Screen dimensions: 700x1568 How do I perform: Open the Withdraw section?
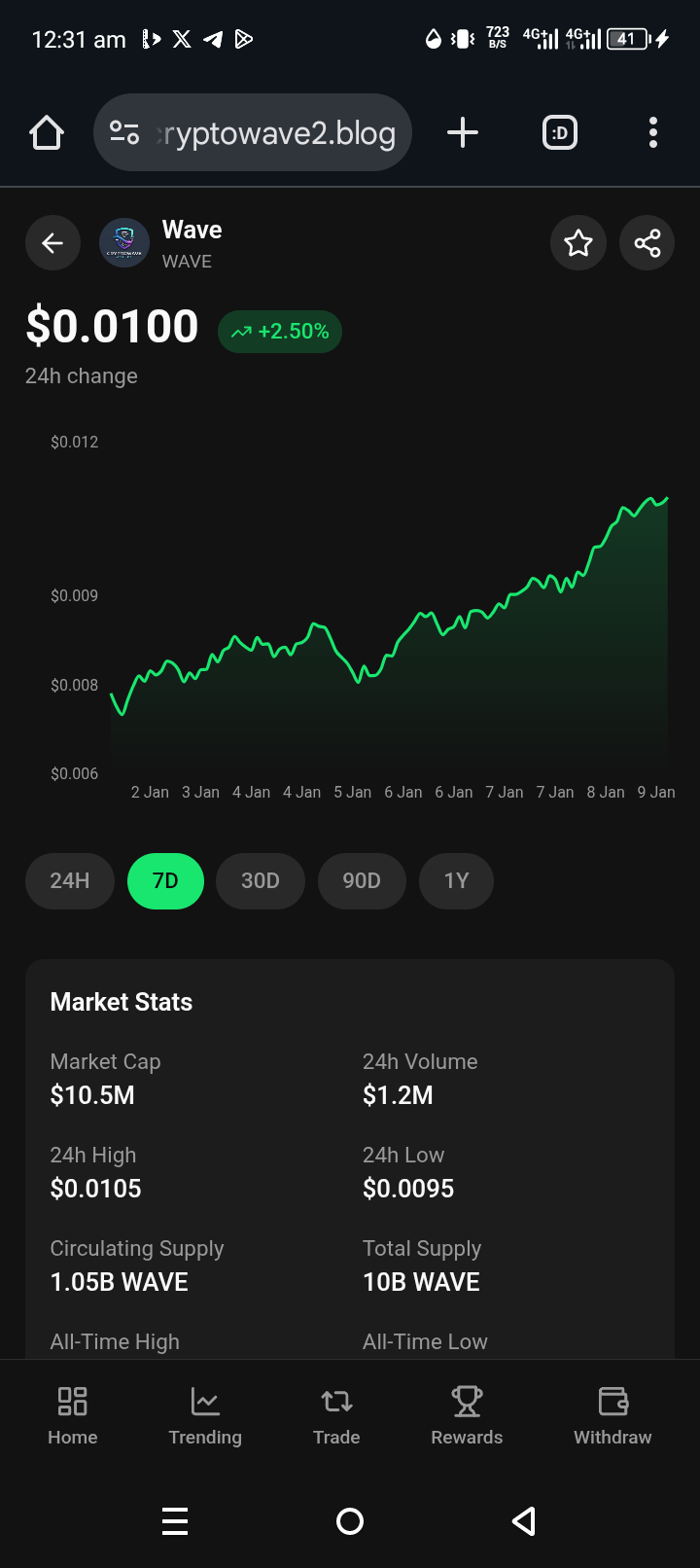(x=612, y=1415)
